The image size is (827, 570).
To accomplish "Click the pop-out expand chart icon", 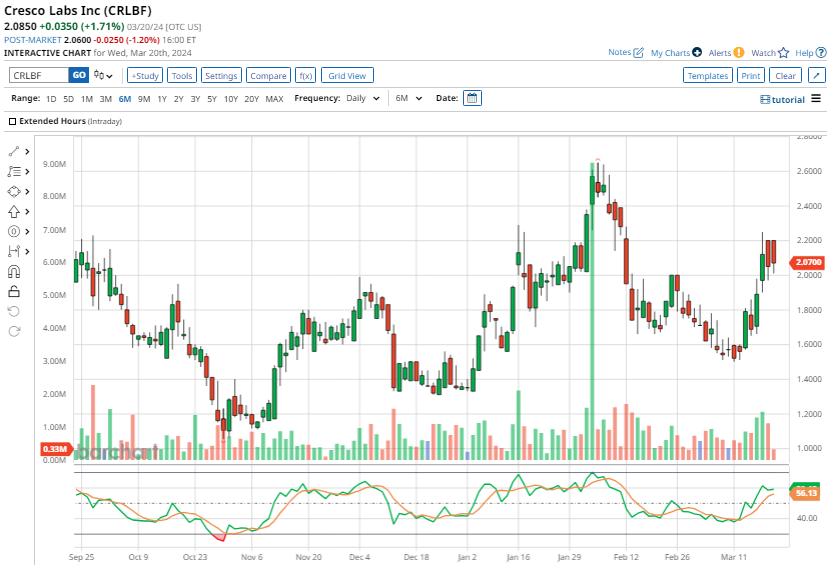I will (817, 75).
